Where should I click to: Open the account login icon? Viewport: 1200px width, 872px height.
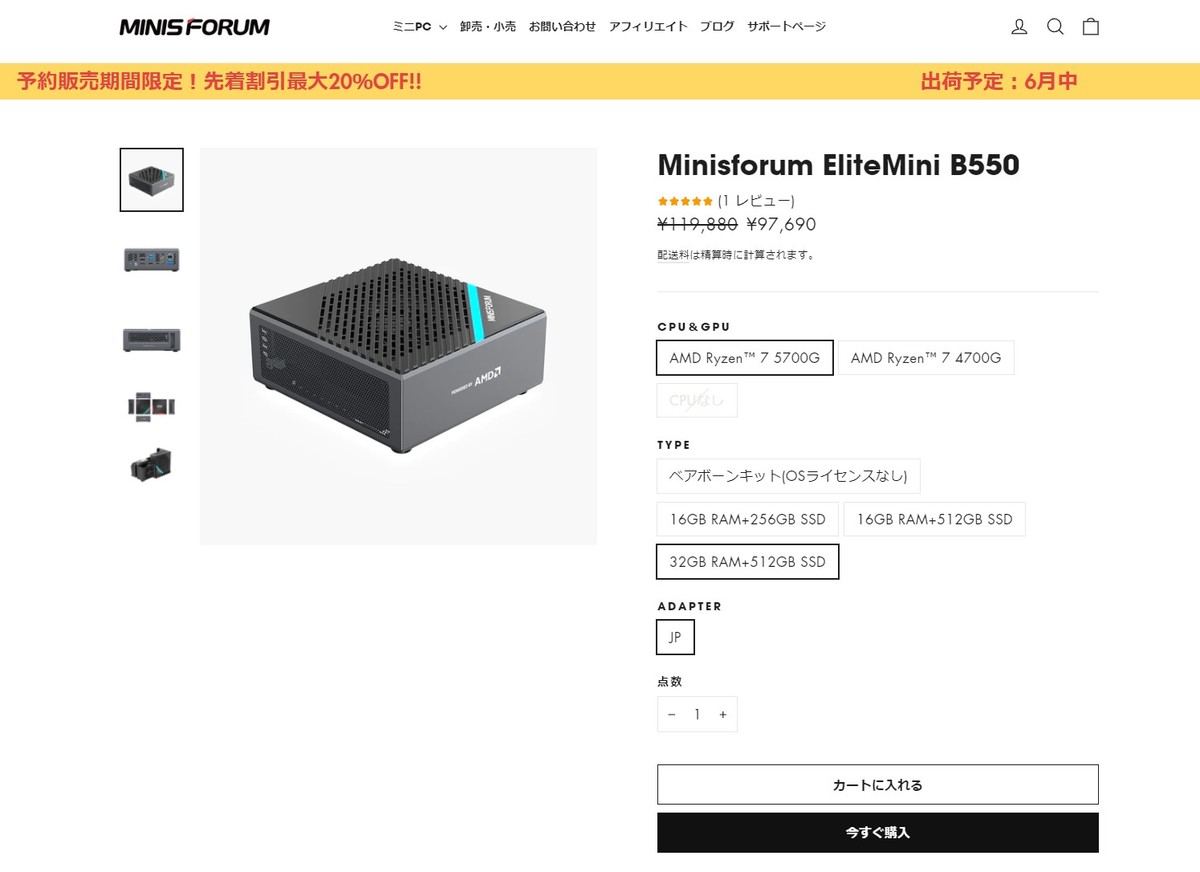(x=1019, y=27)
